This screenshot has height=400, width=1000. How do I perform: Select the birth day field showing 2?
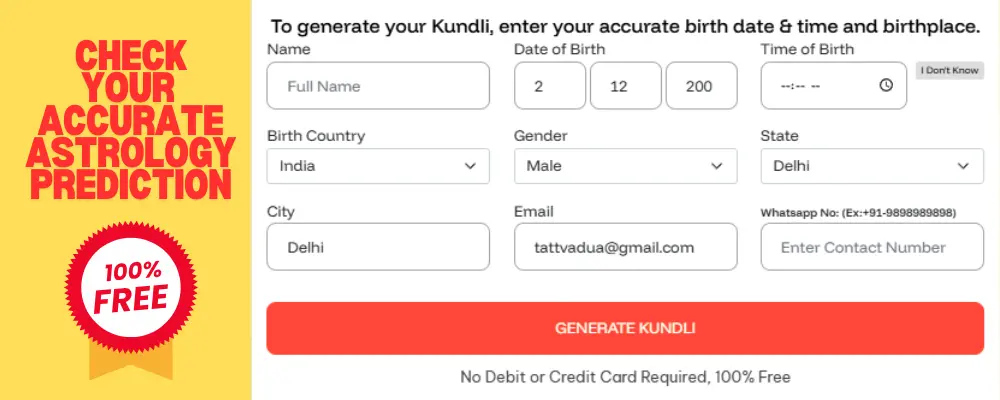pos(550,86)
